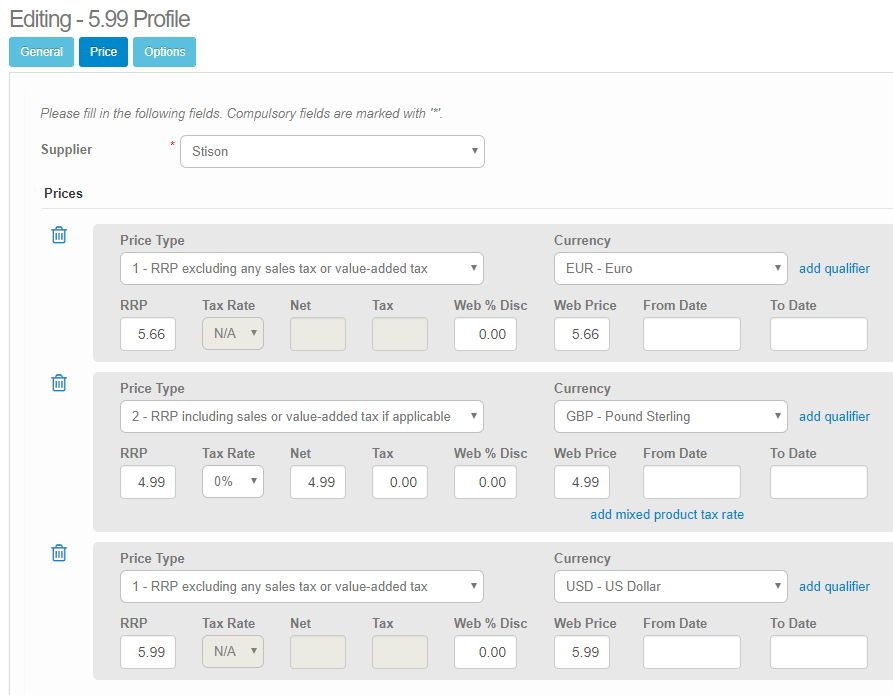Open the EUR - Euro currency dropdown

(670, 268)
